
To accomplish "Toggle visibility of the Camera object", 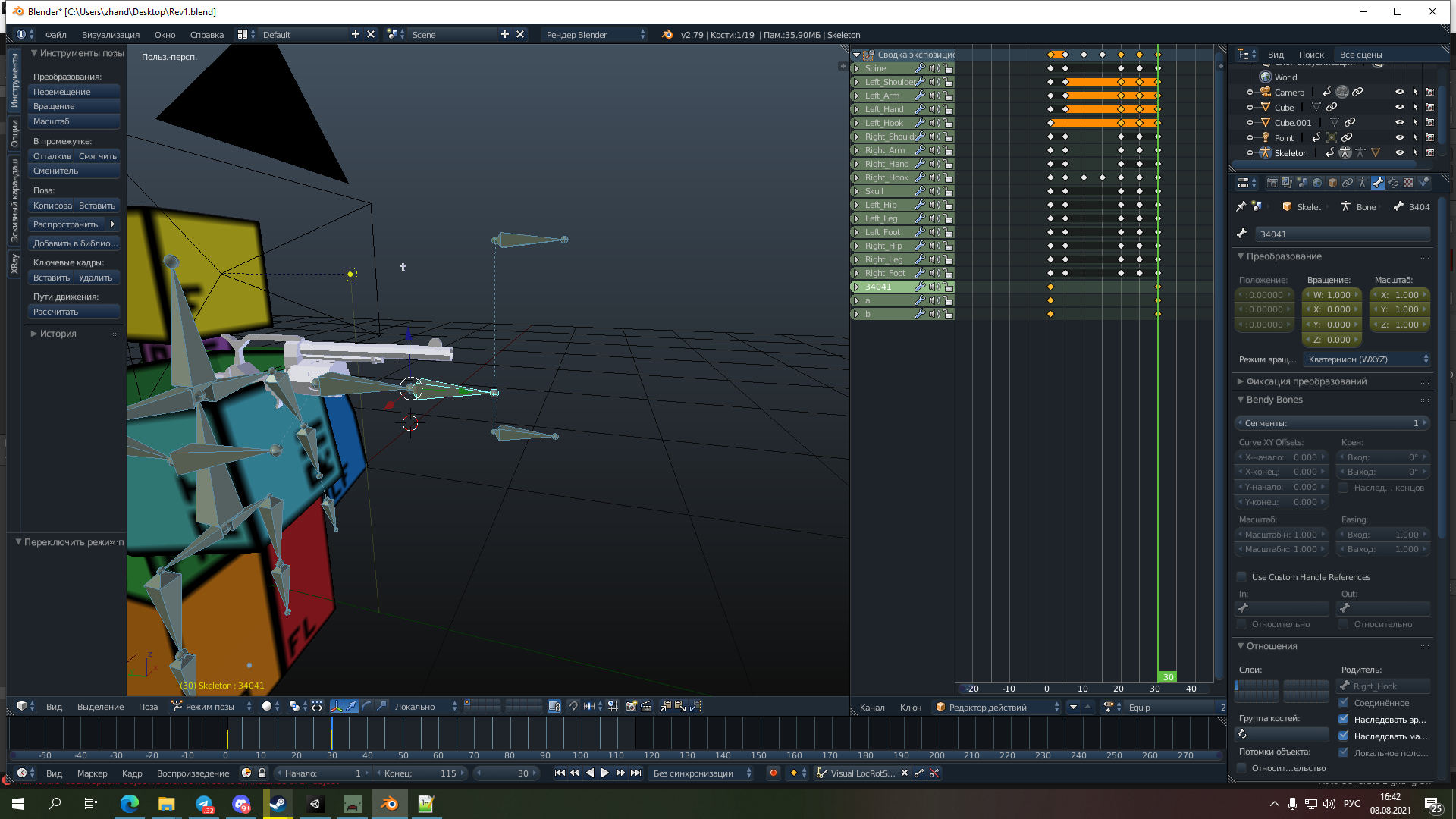I will 1399,92.
